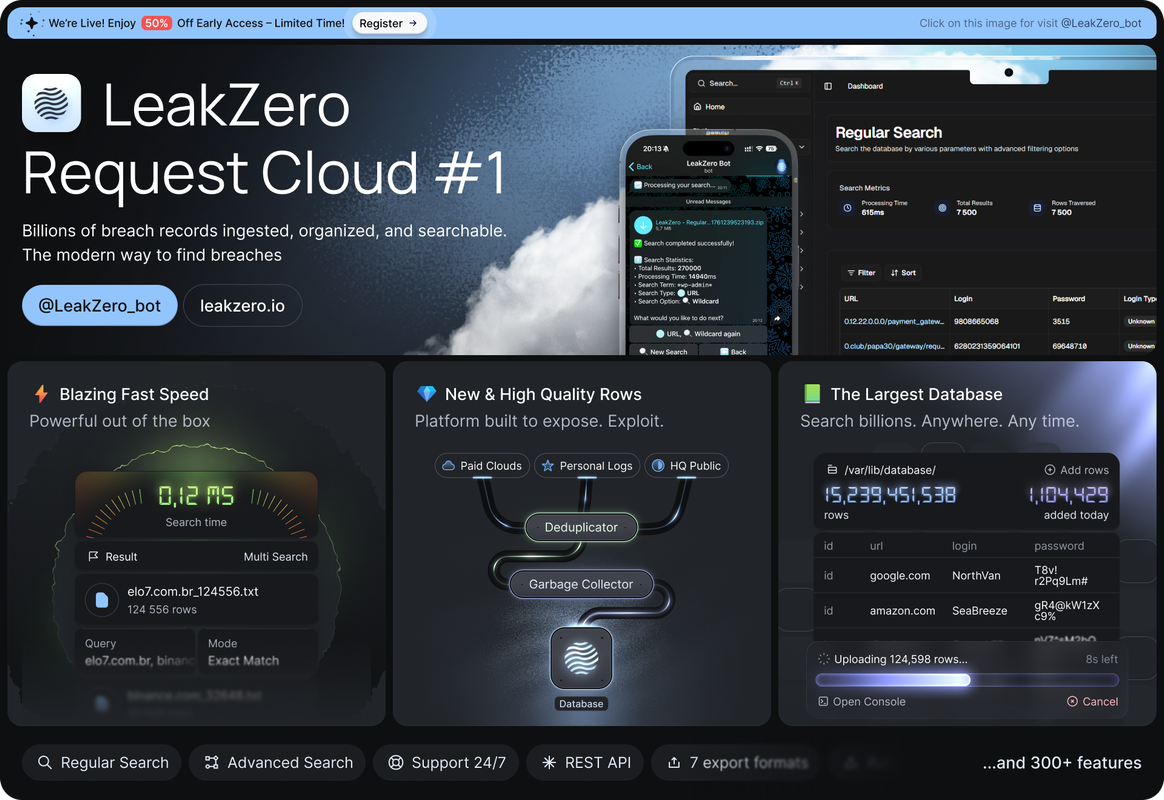Click the google.com cell
This screenshot has width=1164, height=800.
click(x=900, y=576)
